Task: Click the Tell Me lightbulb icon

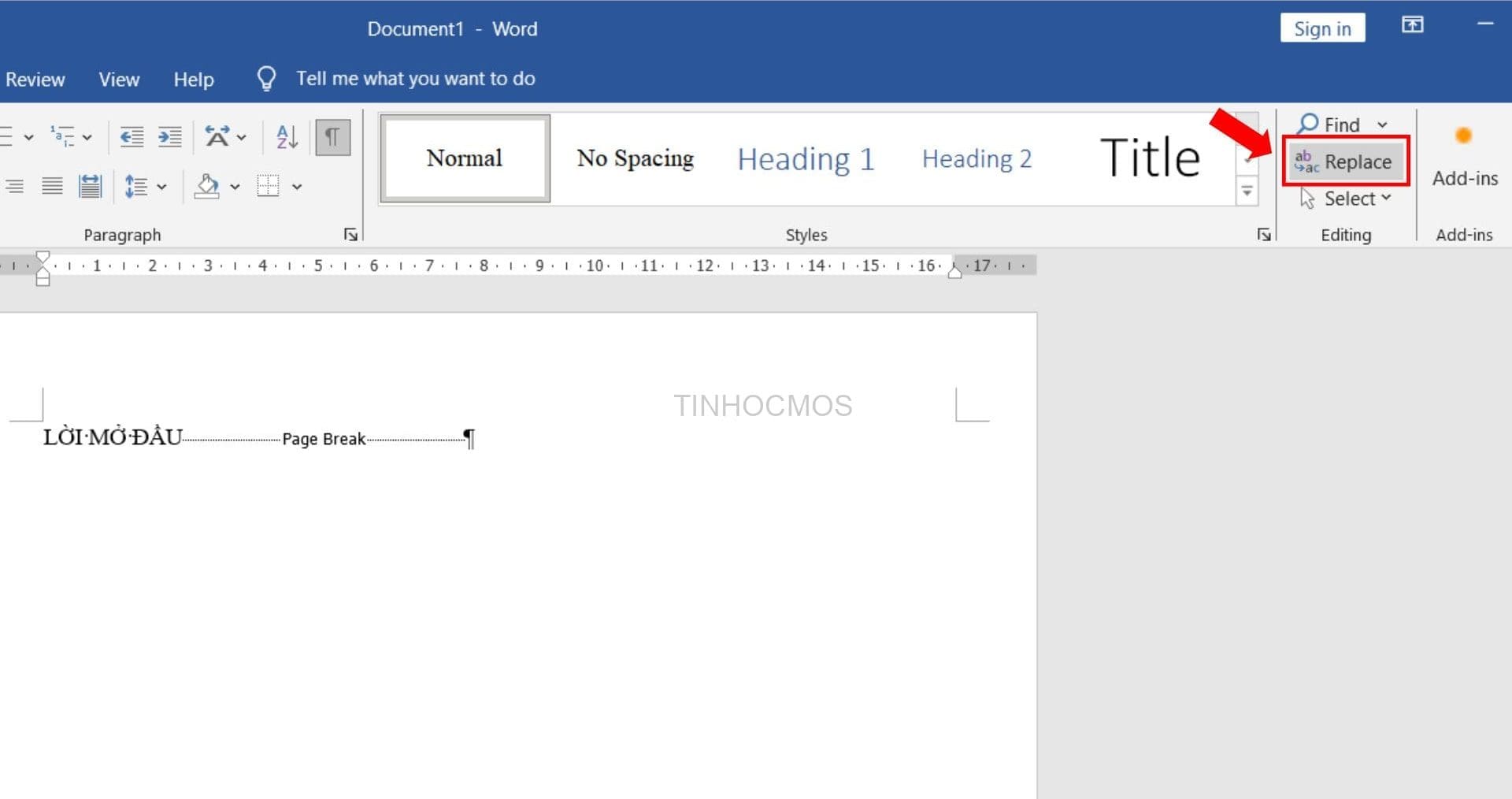Action: click(x=267, y=79)
